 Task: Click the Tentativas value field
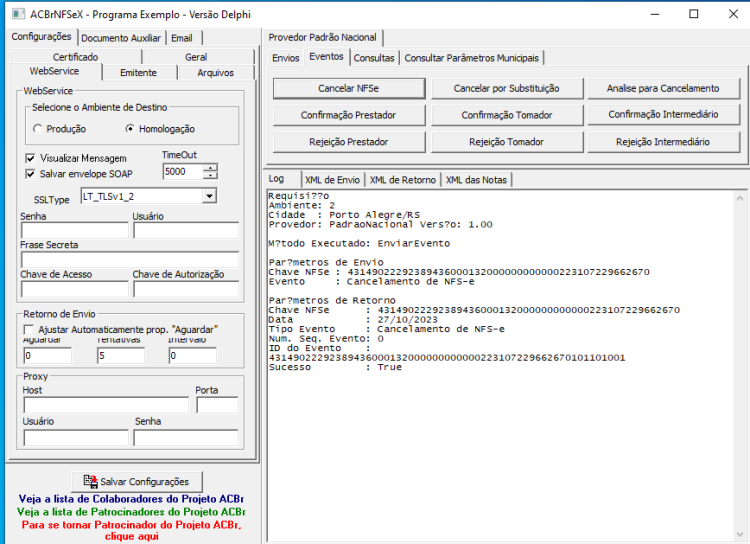[121, 356]
